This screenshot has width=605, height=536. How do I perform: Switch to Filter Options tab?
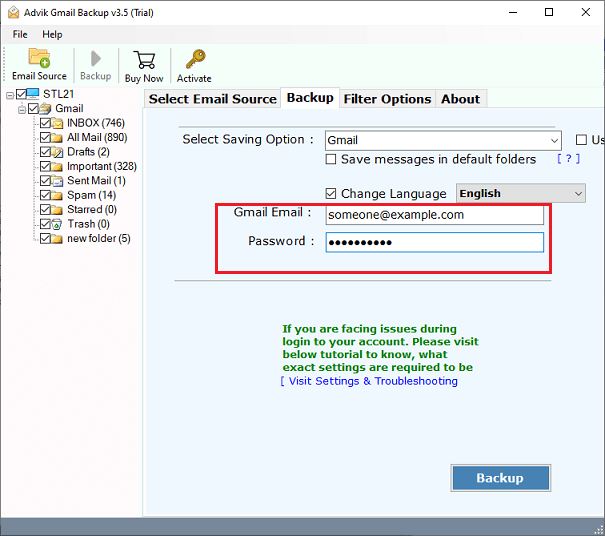tap(387, 99)
